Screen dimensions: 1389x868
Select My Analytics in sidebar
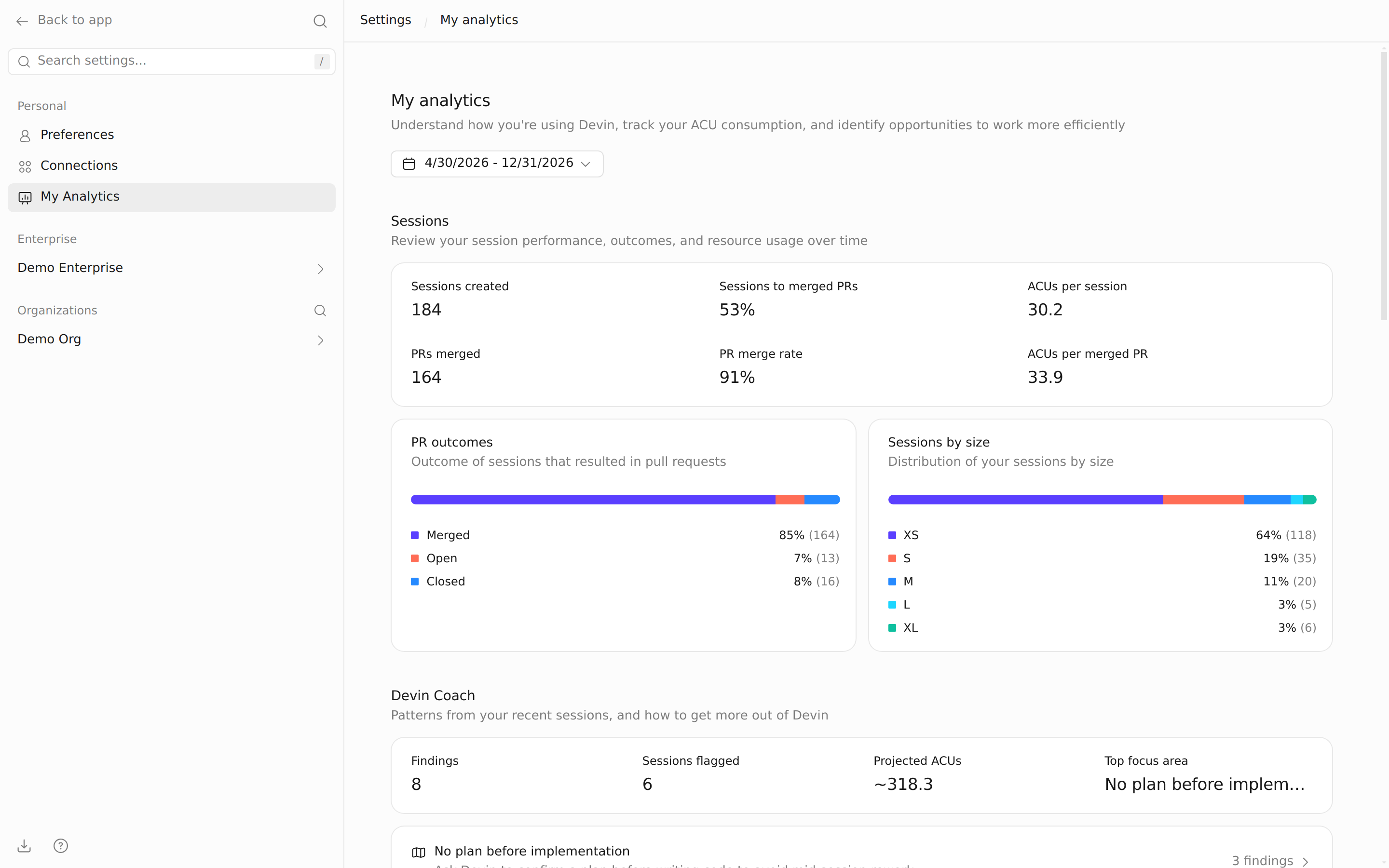[x=172, y=197]
